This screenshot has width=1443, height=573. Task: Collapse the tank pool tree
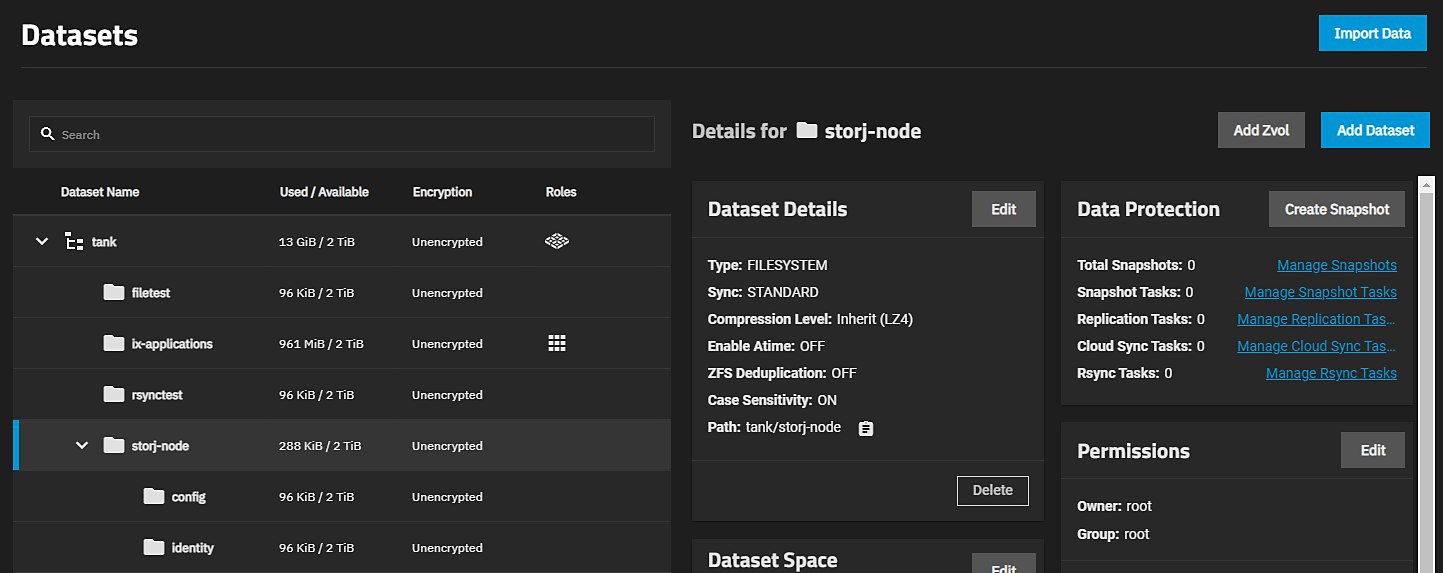point(42,241)
